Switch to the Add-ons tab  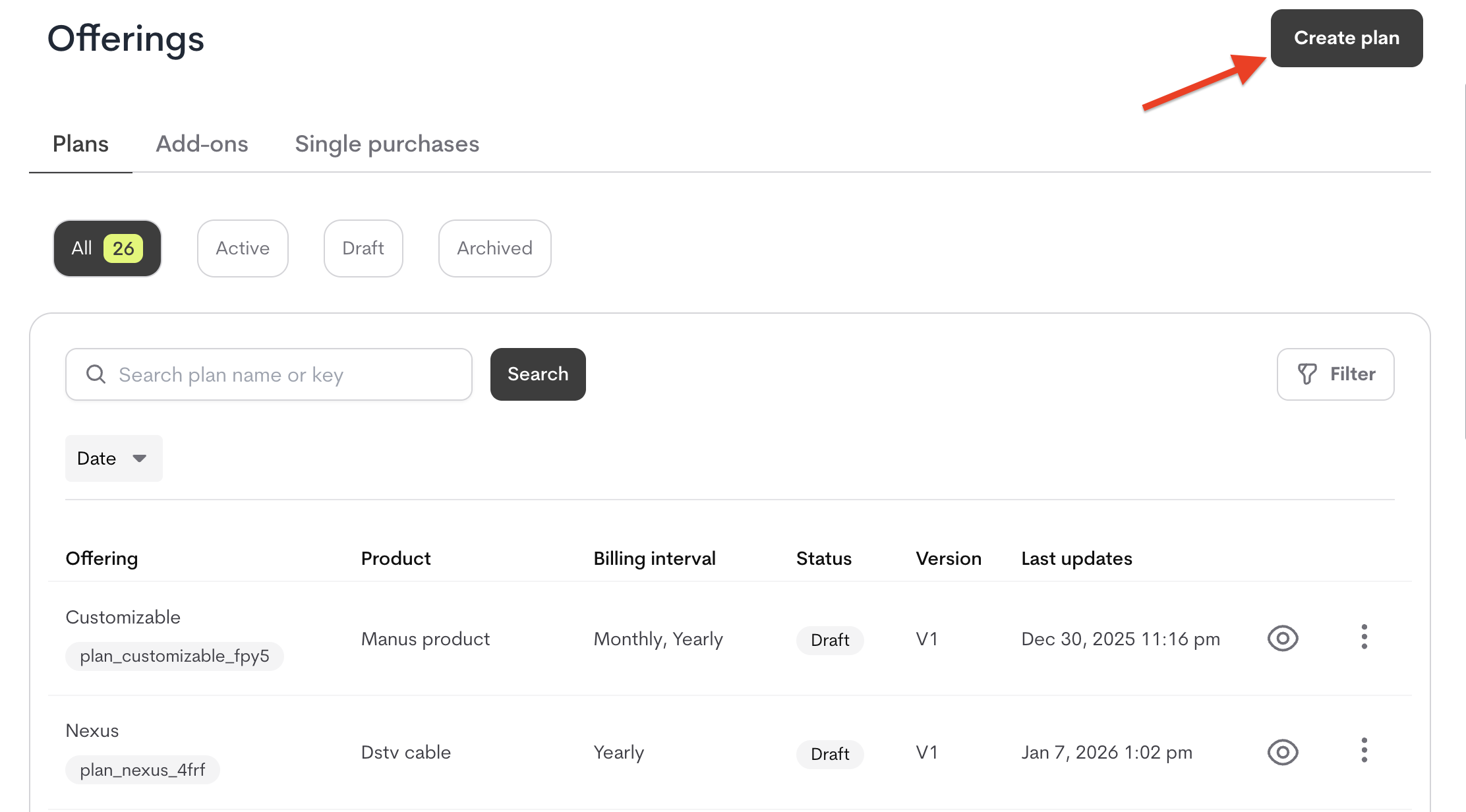[x=202, y=144]
